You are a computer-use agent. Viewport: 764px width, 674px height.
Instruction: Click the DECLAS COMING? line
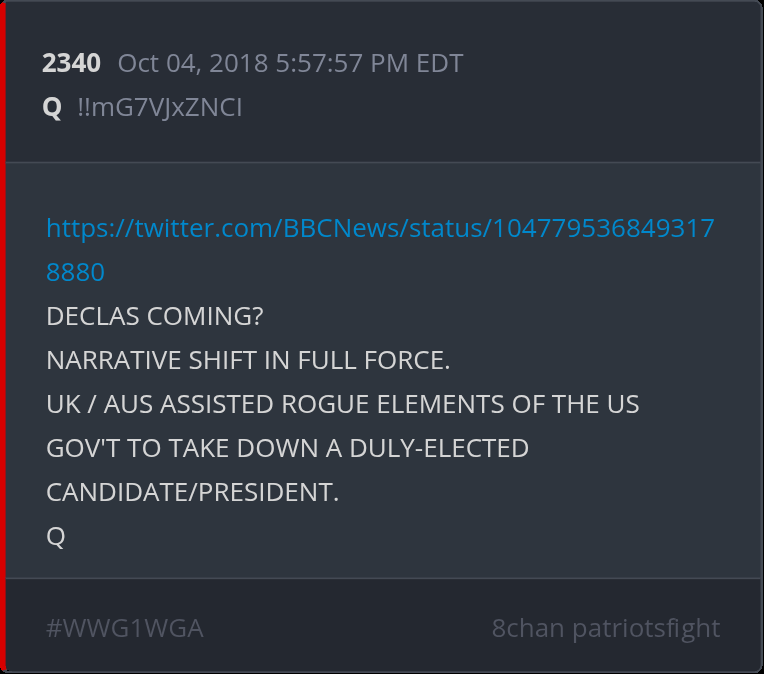coord(154,316)
